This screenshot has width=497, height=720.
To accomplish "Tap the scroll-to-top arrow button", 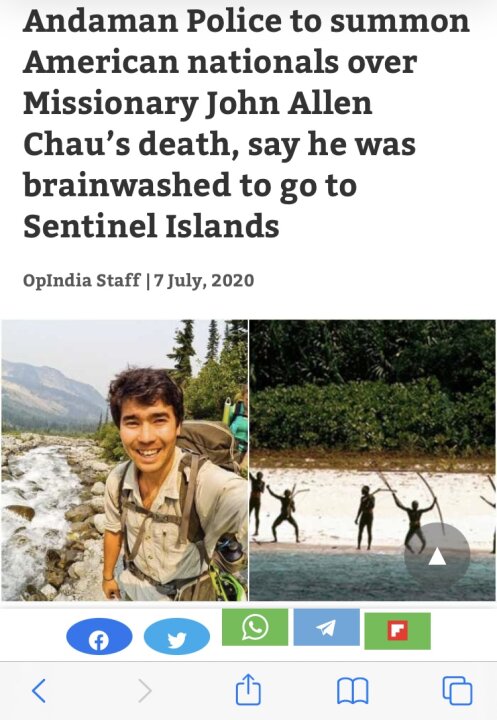I will 437,556.
